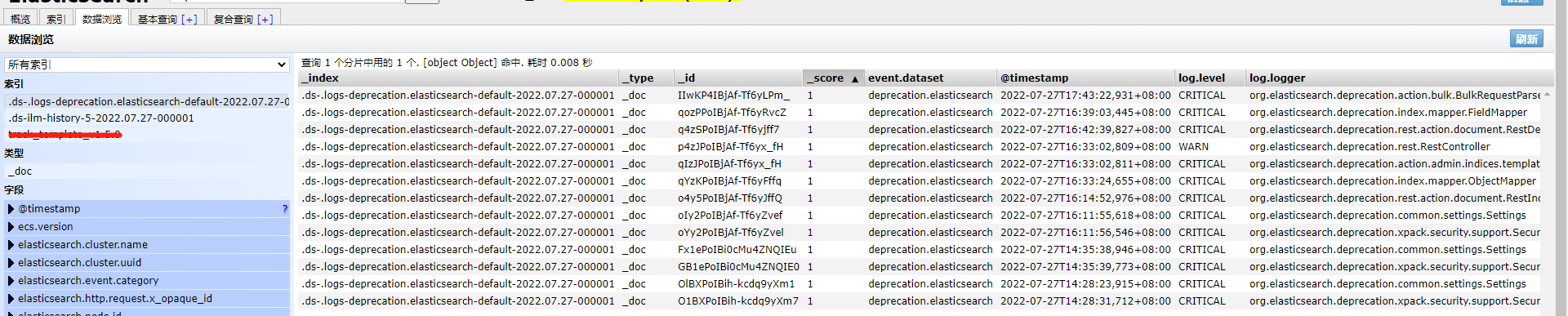Image resolution: width=1568 pixels, height=316 pixels.
Task: Select the .ds-ilm-history-5 index in sidebar
Action: tap(147, 118)
